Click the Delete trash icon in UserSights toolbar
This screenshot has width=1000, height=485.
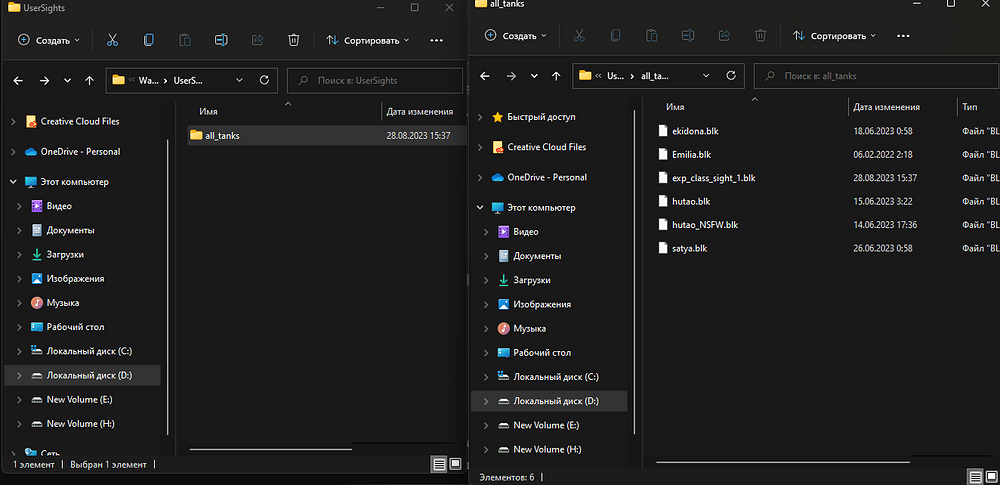click(x=293, y=40)
